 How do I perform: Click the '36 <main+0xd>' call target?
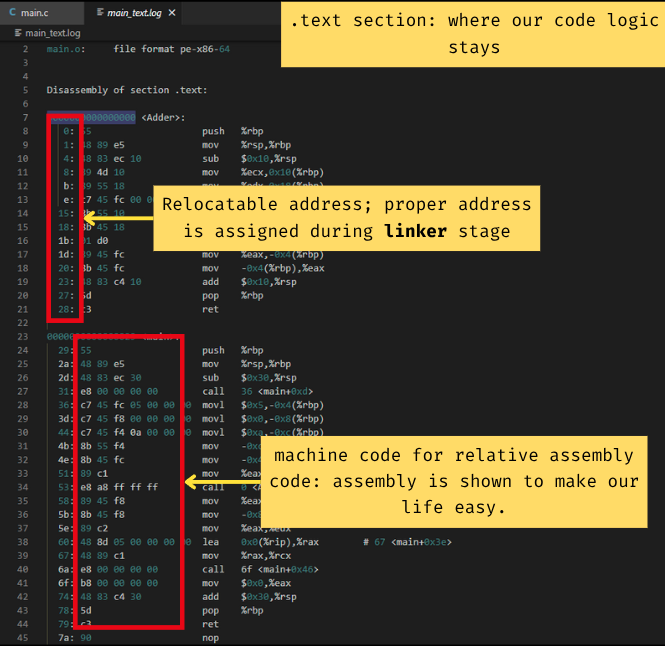pos(274,392)
